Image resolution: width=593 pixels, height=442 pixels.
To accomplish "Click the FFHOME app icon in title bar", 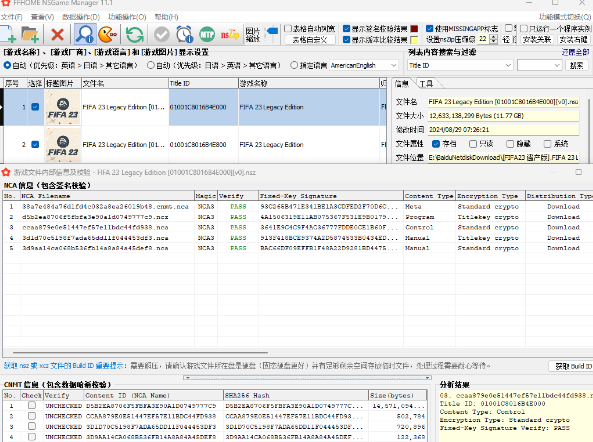I will (x=5, y=3).
